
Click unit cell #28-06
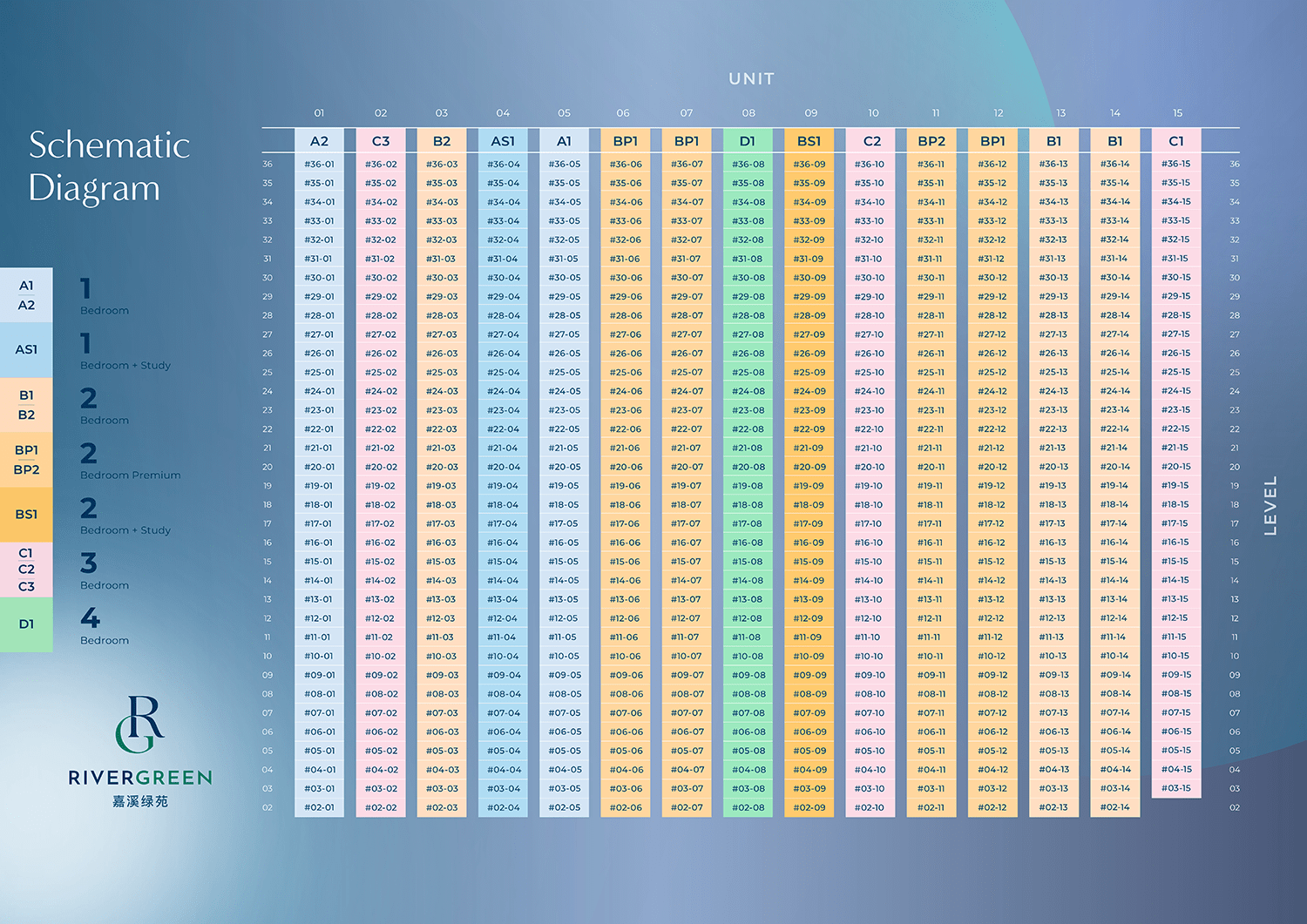(x=626, y=315)
